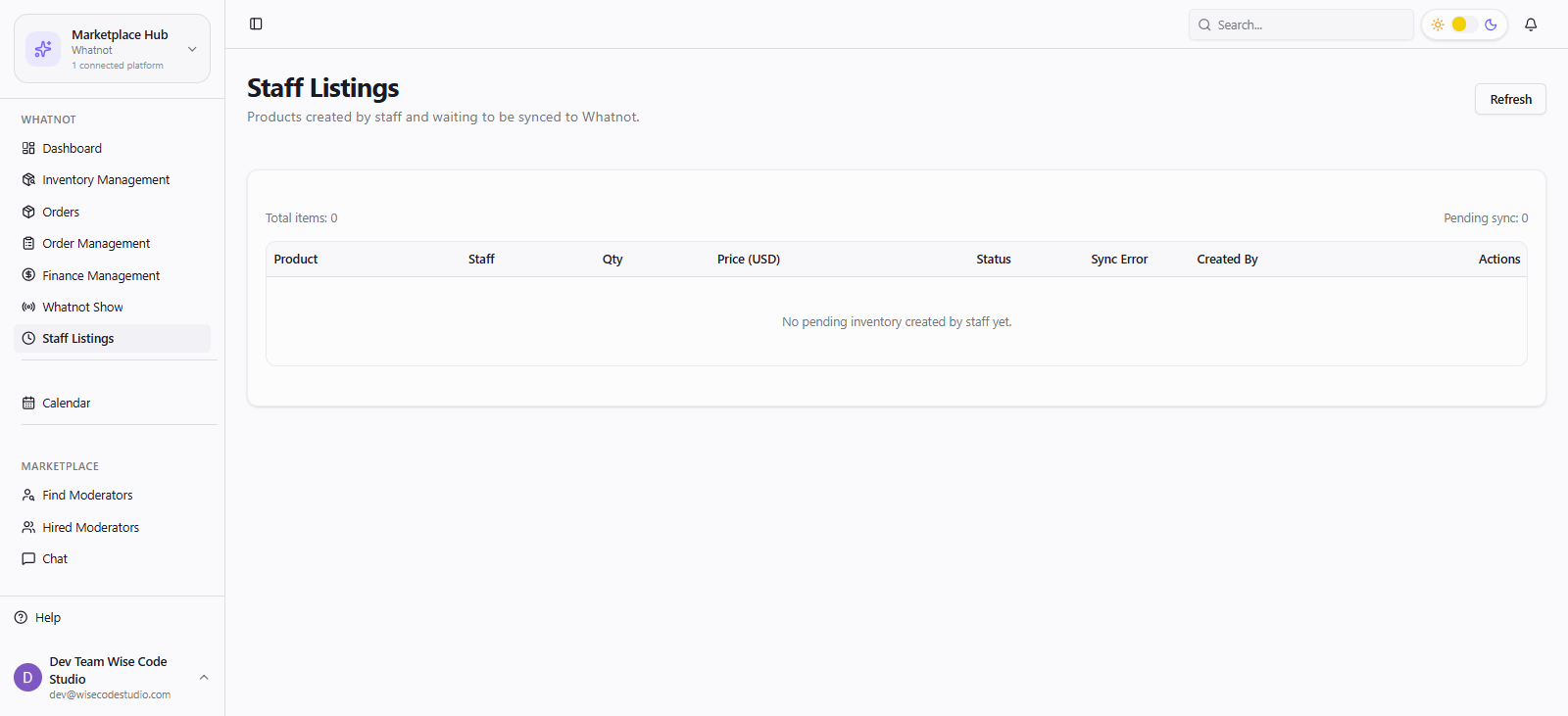Go to Inventory Management
This screenshot has width=1568, height=716.
point(112,179)
